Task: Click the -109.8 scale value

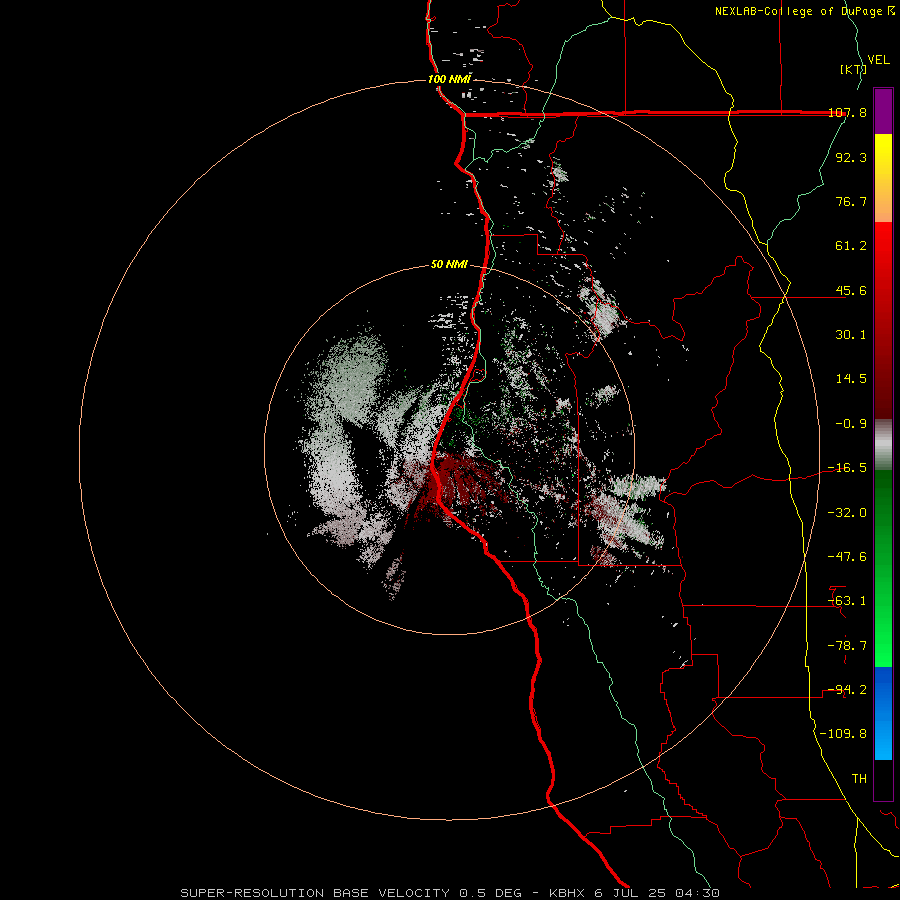Action: (844, 734)
